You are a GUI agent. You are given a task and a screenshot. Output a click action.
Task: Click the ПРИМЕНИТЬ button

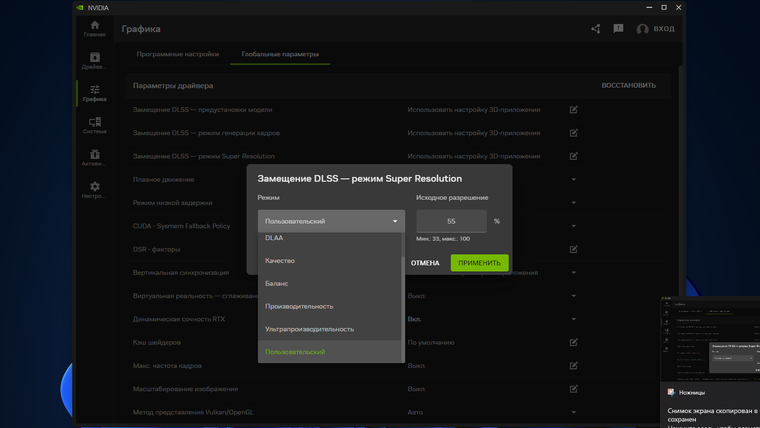point(479,263)
